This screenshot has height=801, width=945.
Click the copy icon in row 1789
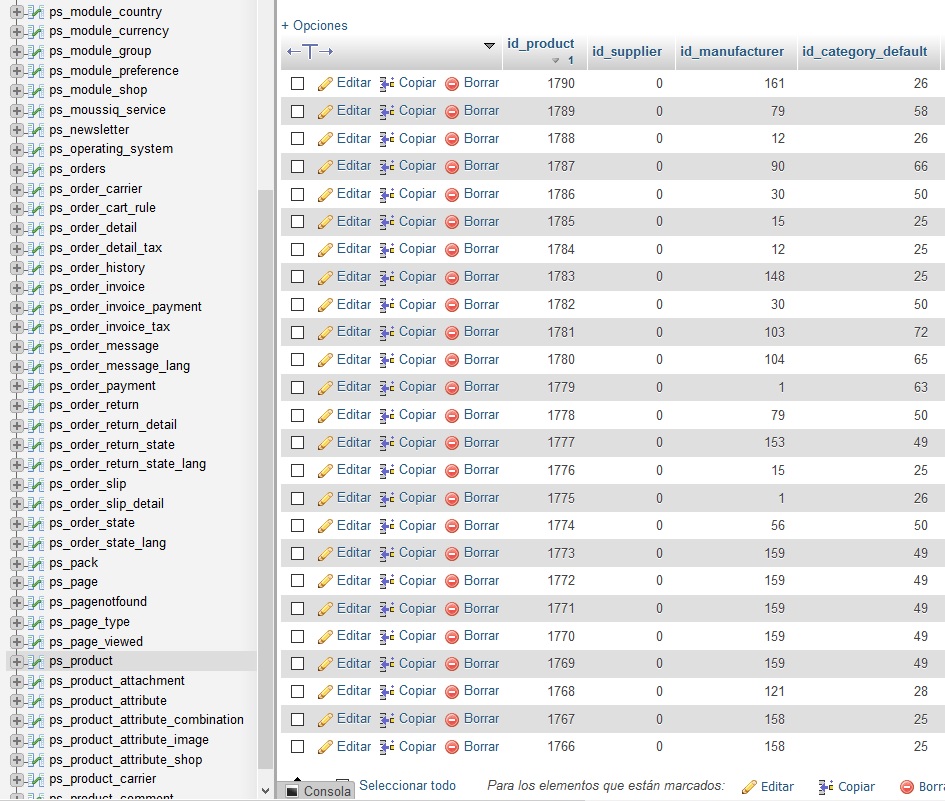point(387,112)
